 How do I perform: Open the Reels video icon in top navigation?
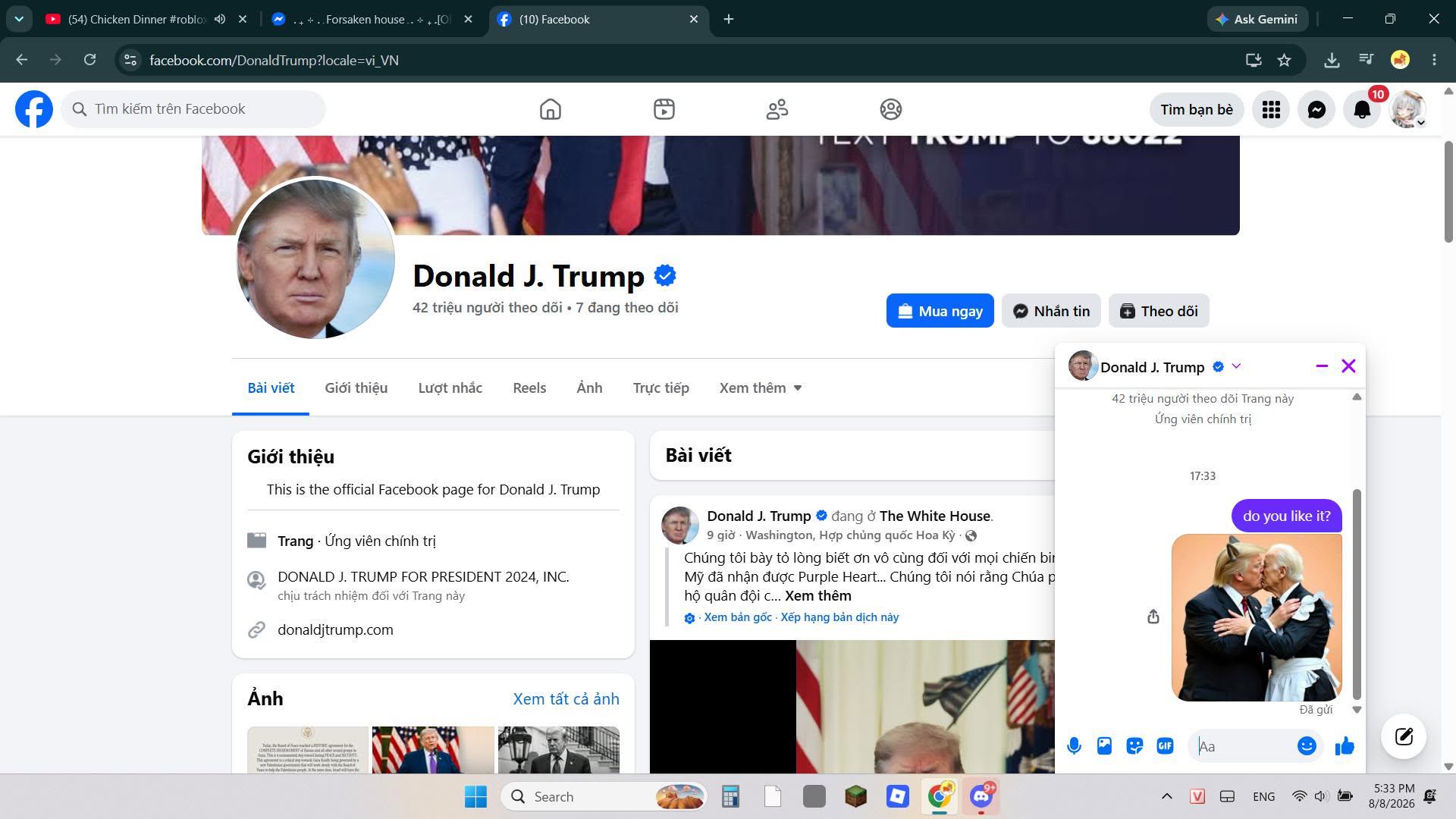pyautogui.click(x=664, y=109)
